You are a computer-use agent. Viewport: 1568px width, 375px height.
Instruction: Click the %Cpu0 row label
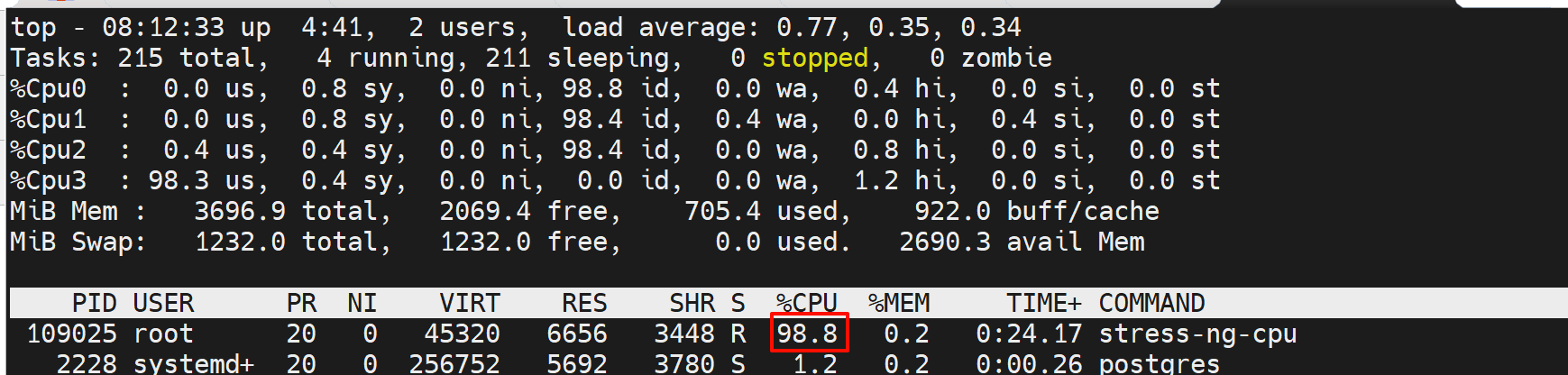pos(49,88)
